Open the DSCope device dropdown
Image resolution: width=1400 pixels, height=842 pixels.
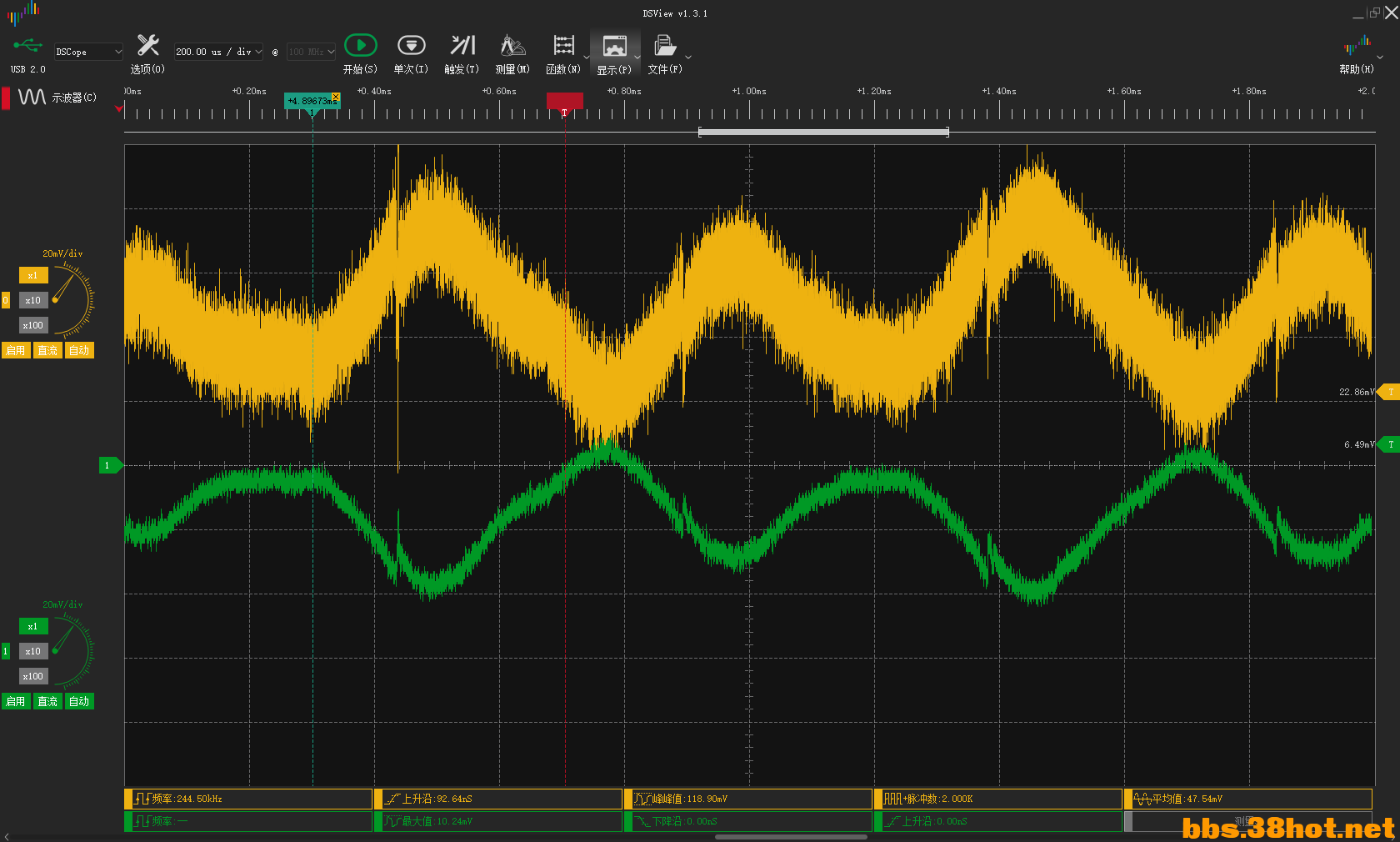[x=88, y=52]
